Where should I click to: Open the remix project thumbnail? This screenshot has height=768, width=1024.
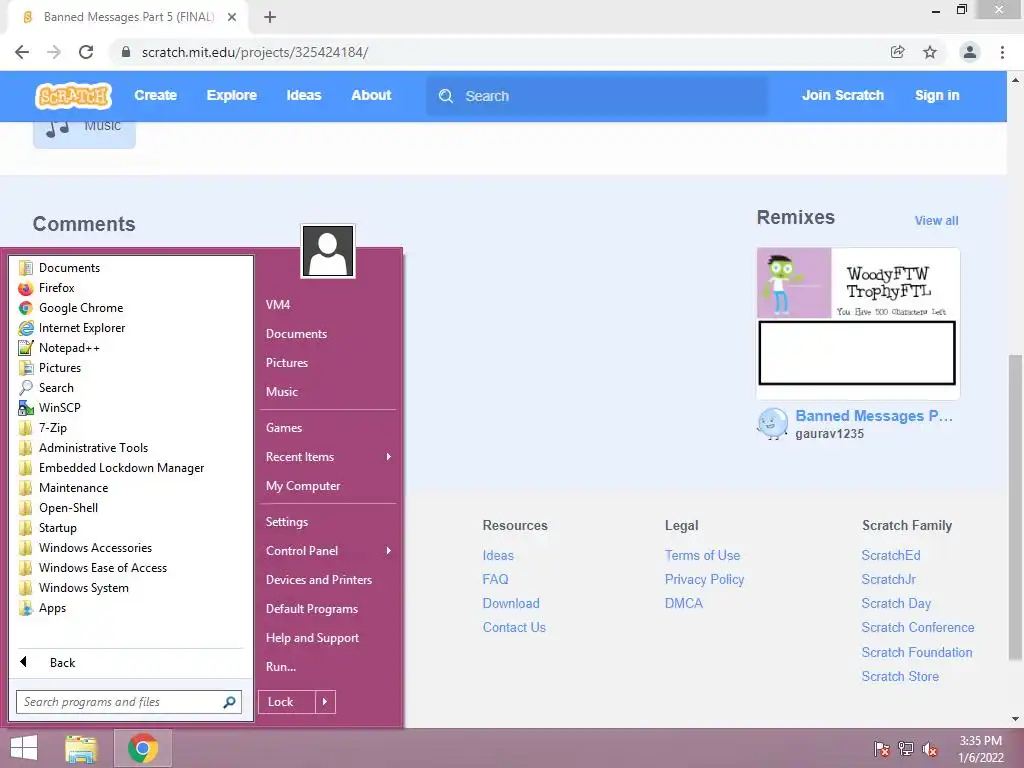(858, 324)
